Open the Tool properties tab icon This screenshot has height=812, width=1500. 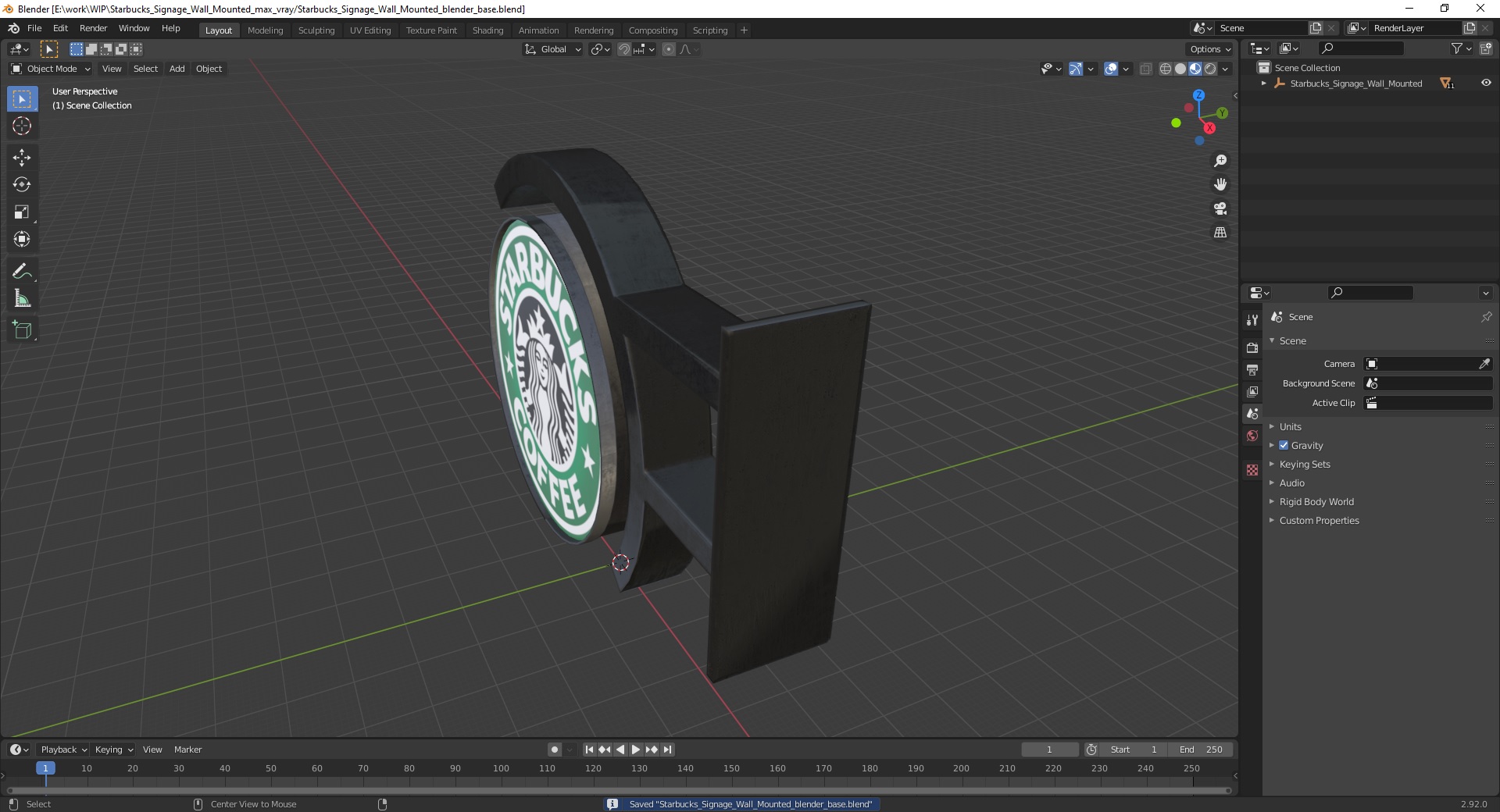tap(1252, 319)
